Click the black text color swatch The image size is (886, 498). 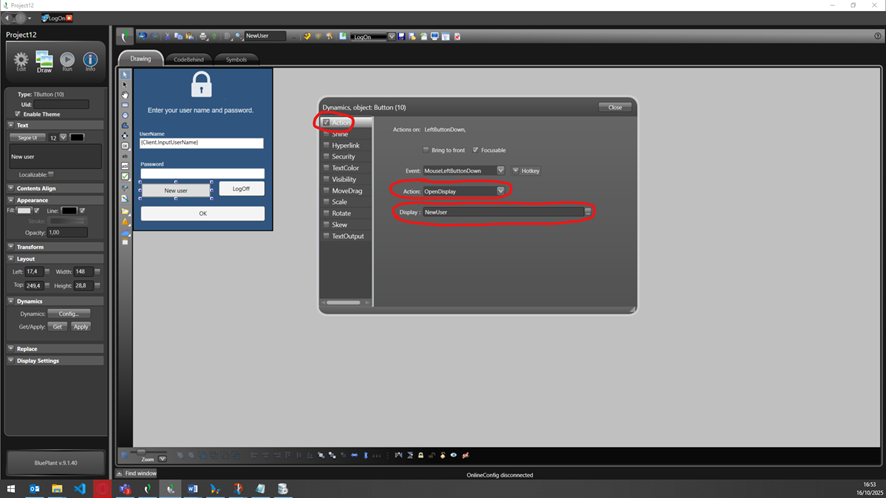pyautogui.click(x=77, y=137)
